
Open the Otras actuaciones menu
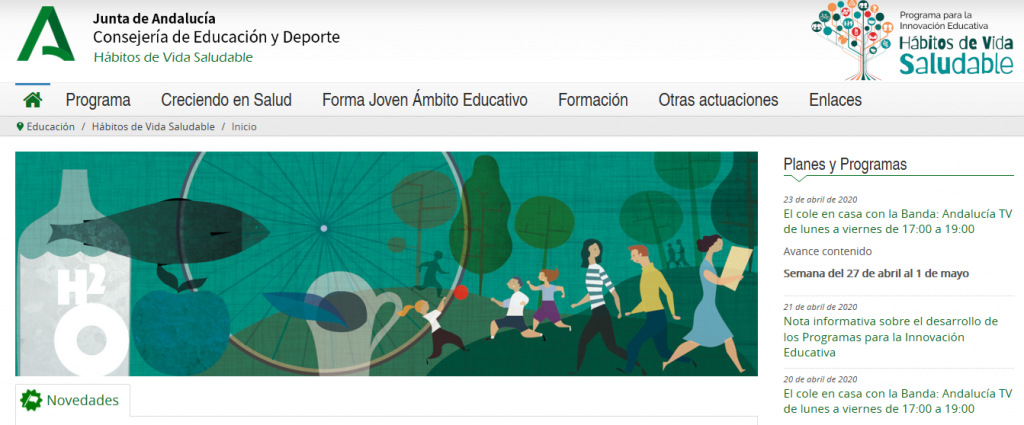tap(718, 100)
